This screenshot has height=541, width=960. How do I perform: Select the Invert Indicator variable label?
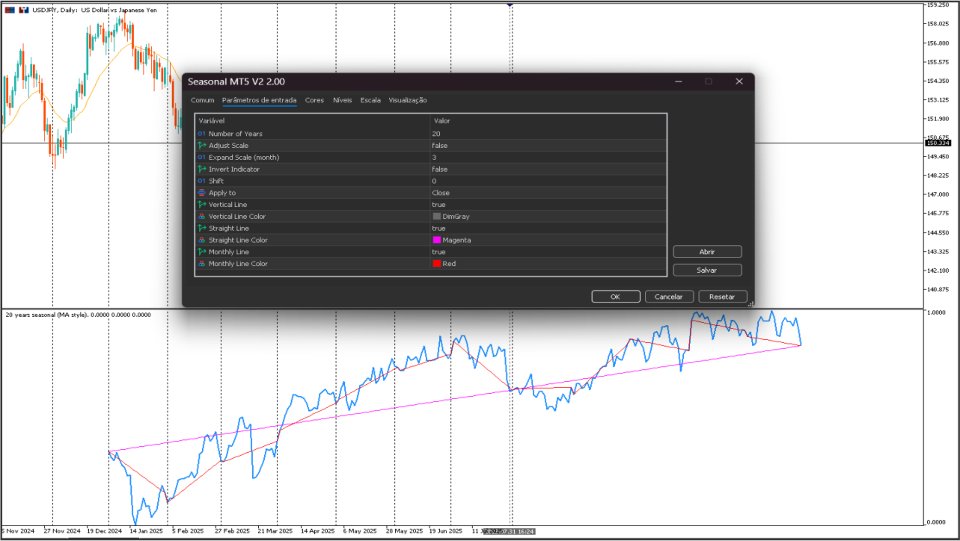pyautogui.click(x=234, y=170)
